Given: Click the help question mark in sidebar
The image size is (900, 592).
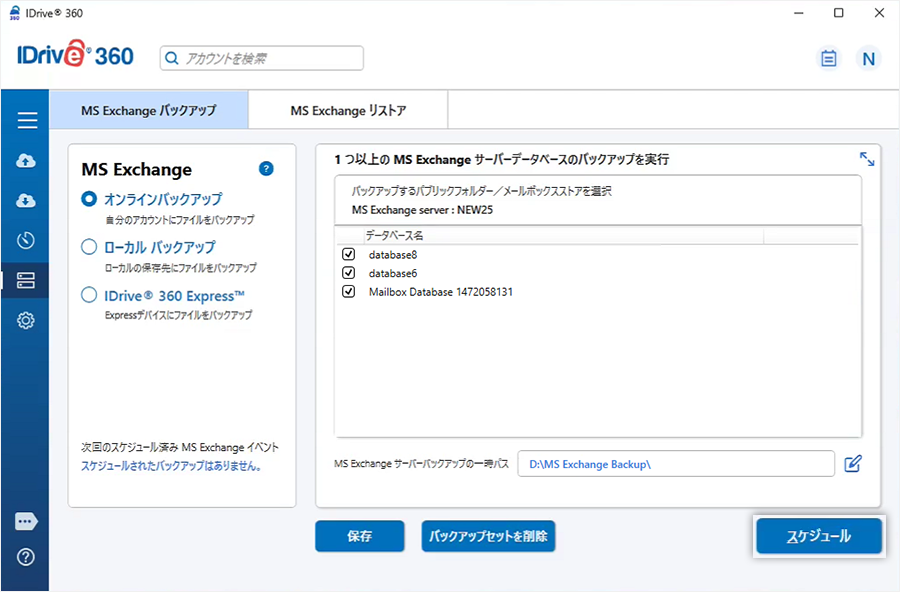Looking at the screenshot, I should click(x=27, y=557).
